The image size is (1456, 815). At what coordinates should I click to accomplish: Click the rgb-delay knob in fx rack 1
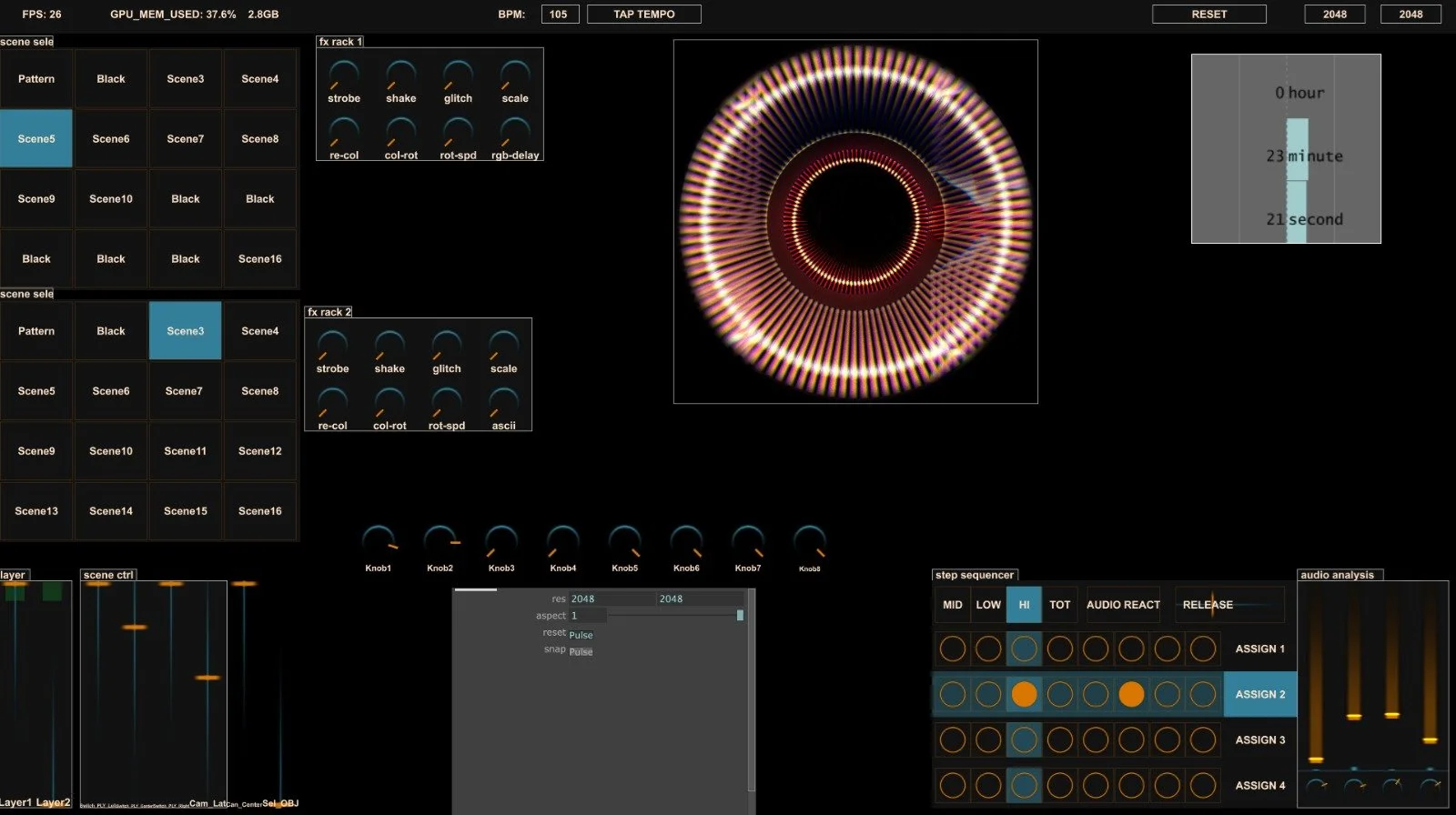click(x=515, y=134)
